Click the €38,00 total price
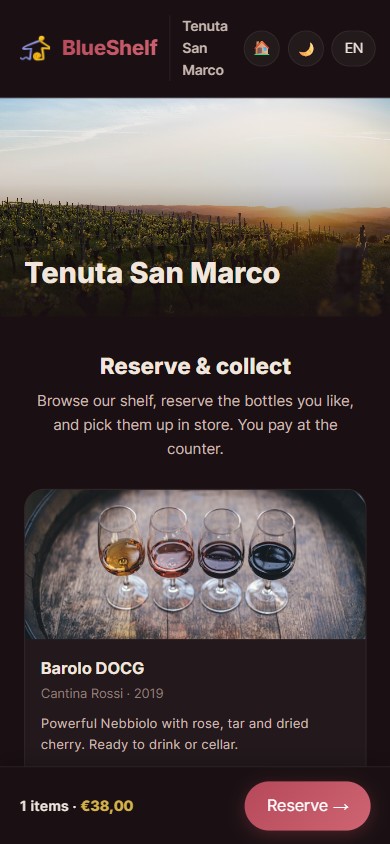The image size is (390, 844). (x=107, y=806)
